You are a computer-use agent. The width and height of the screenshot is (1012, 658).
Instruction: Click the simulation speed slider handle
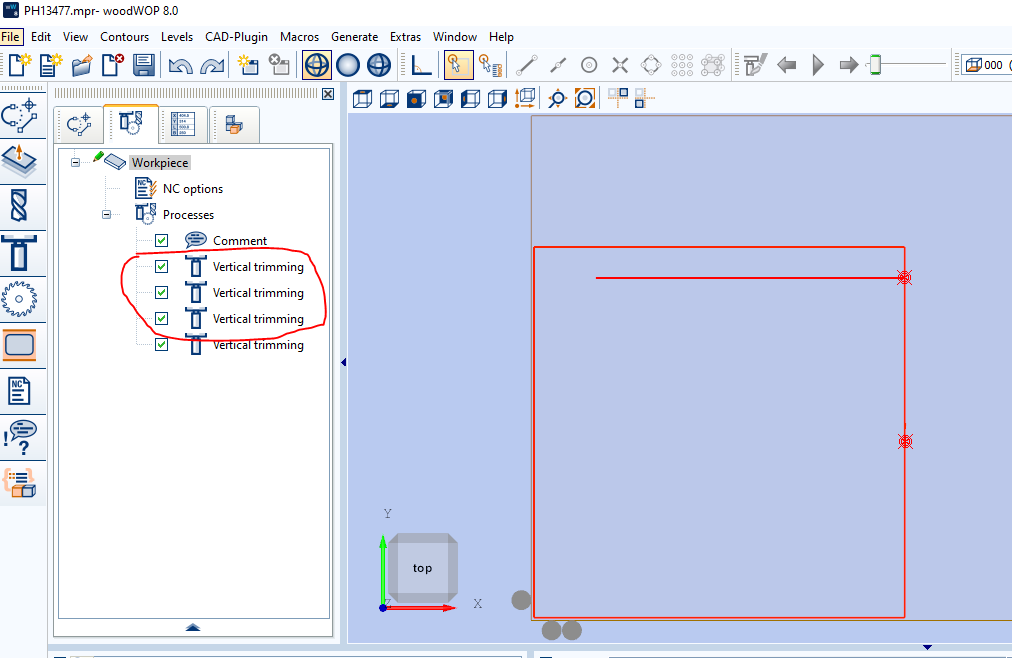click(875, 65)
